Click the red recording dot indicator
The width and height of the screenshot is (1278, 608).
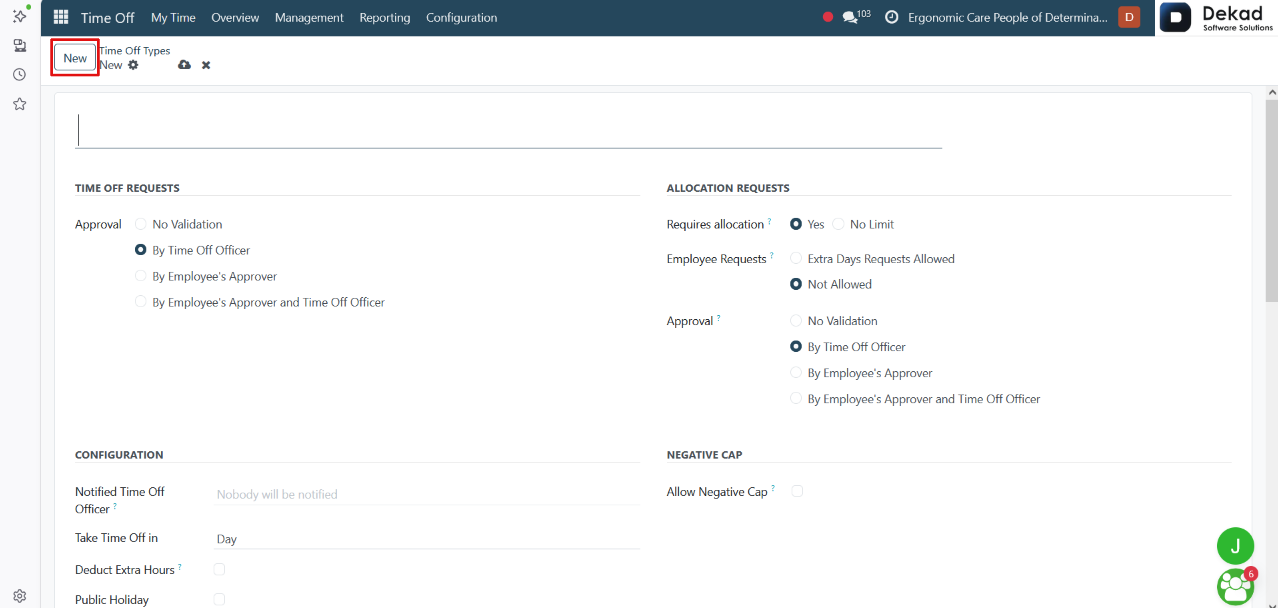click(x=827, y=17)
